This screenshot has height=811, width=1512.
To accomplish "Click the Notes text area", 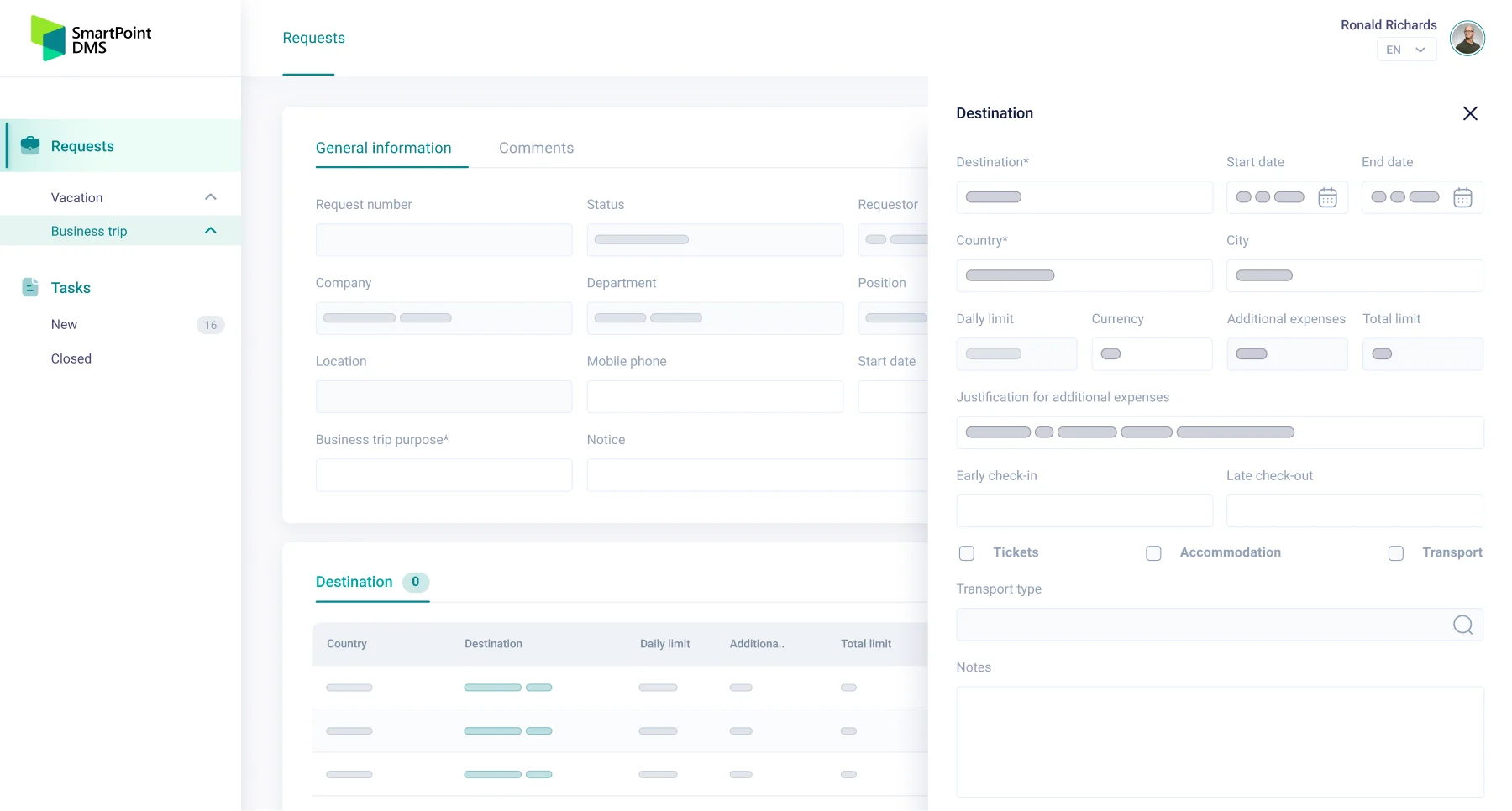I will tap(1219, 741).
